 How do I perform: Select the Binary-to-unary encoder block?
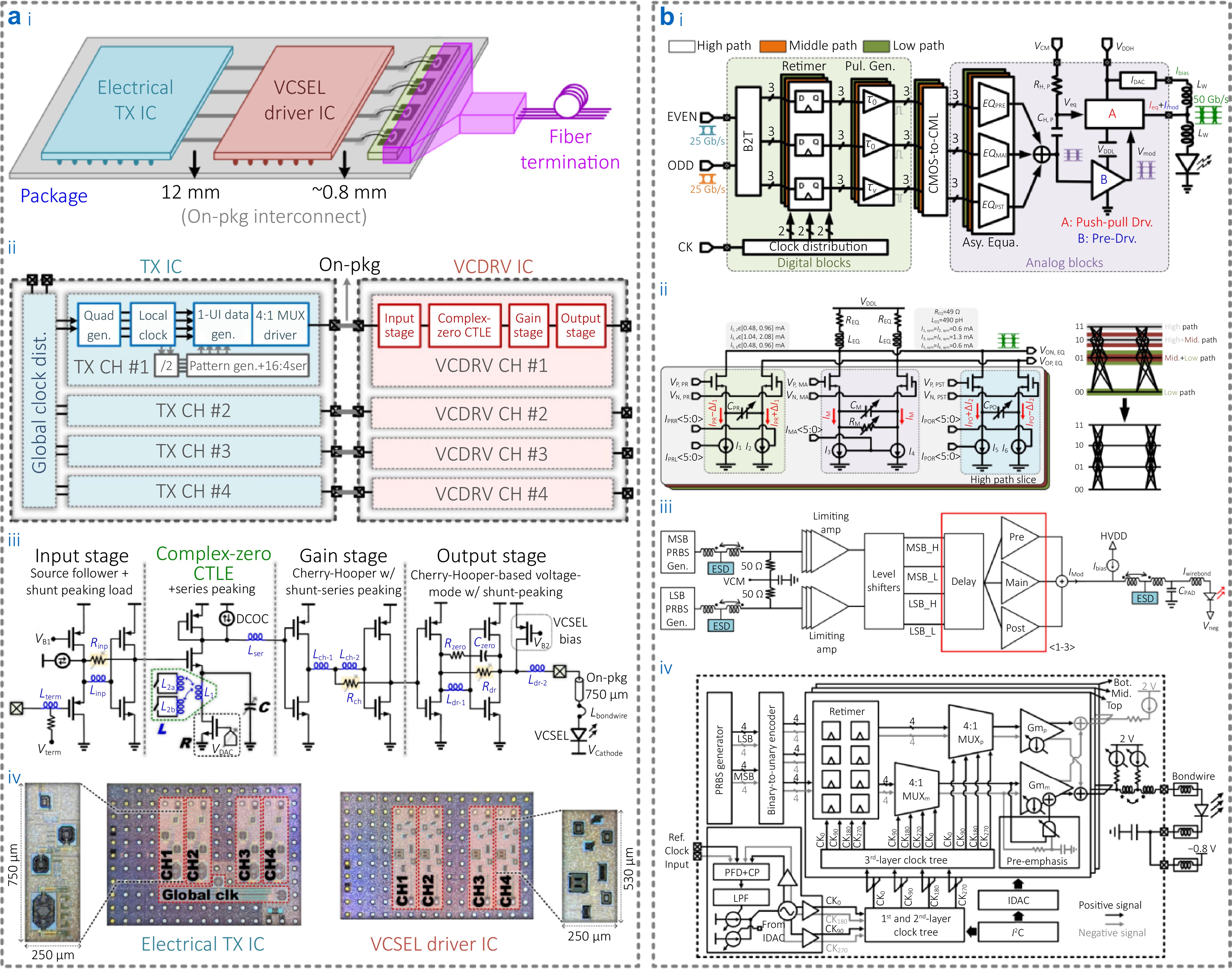point(772,758)
